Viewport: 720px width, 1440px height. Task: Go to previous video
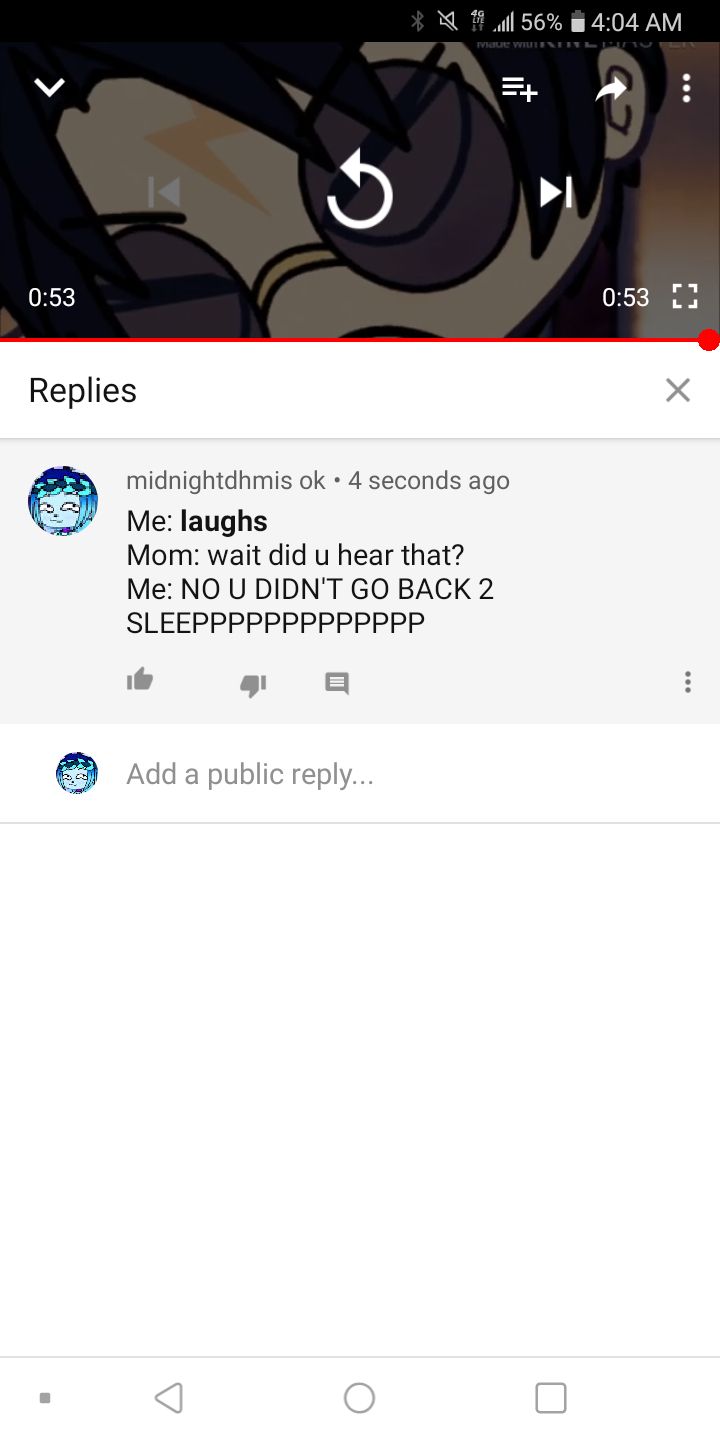(164, 192)
